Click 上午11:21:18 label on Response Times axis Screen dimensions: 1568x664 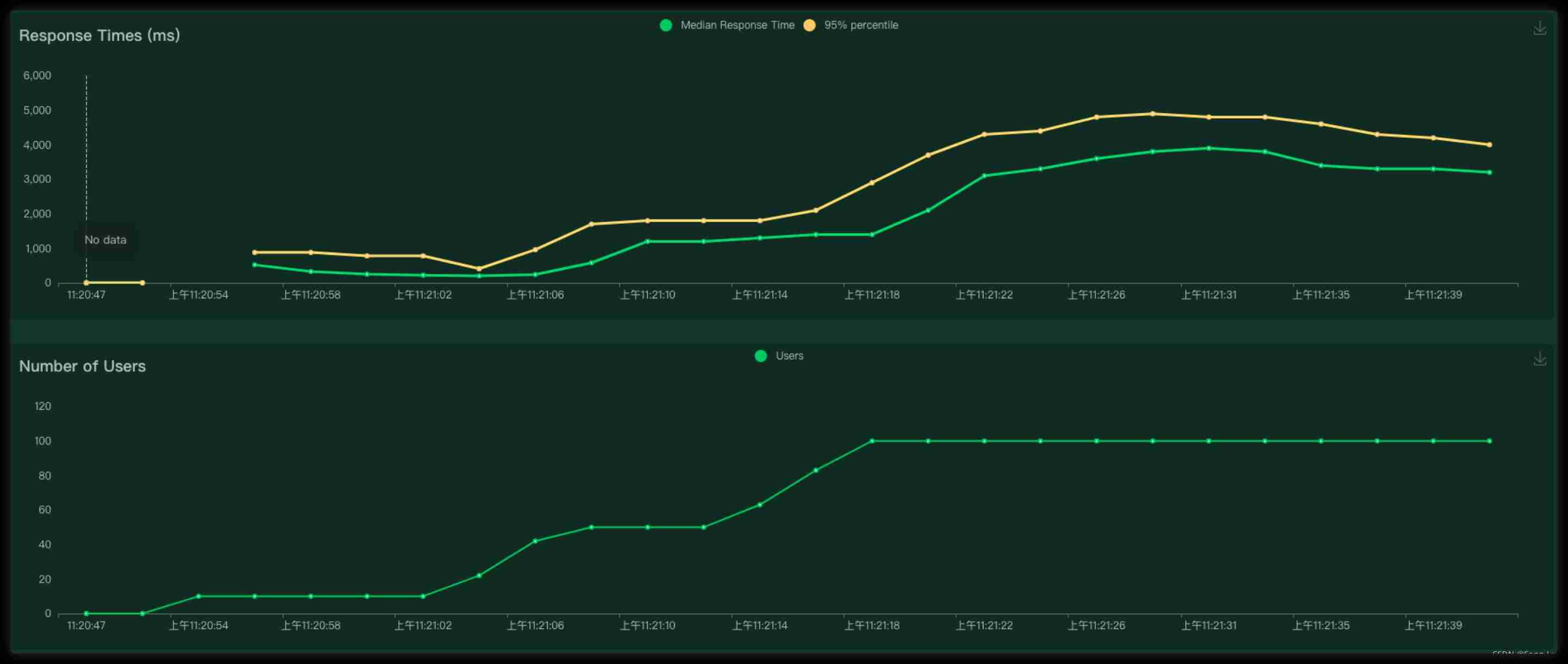pyautogui.click(x=872, y=295)
